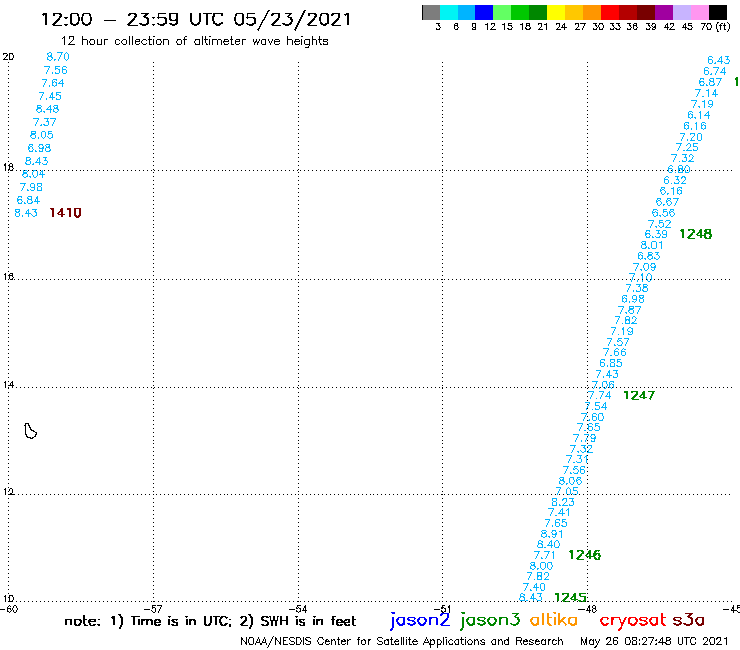The height and width of the screenshot is (650, 740).
Task: Select the 7.71 wave height value
Action: tap(544, 555)
